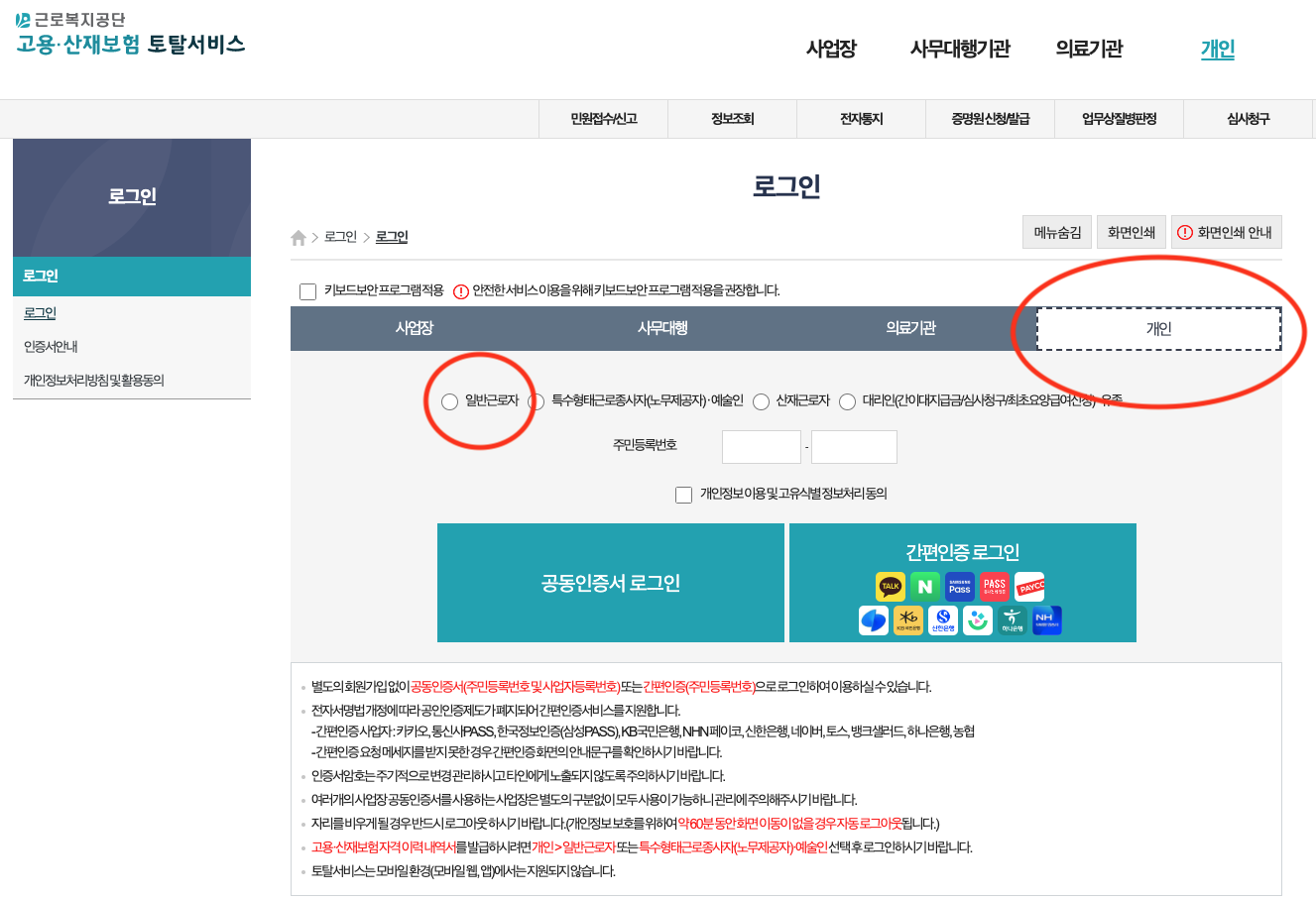Check 개인정보이용및고유식별정보처리동의
Image resolution: width=1316 pixels, height=899 pixels.
[x=682, y=495]
